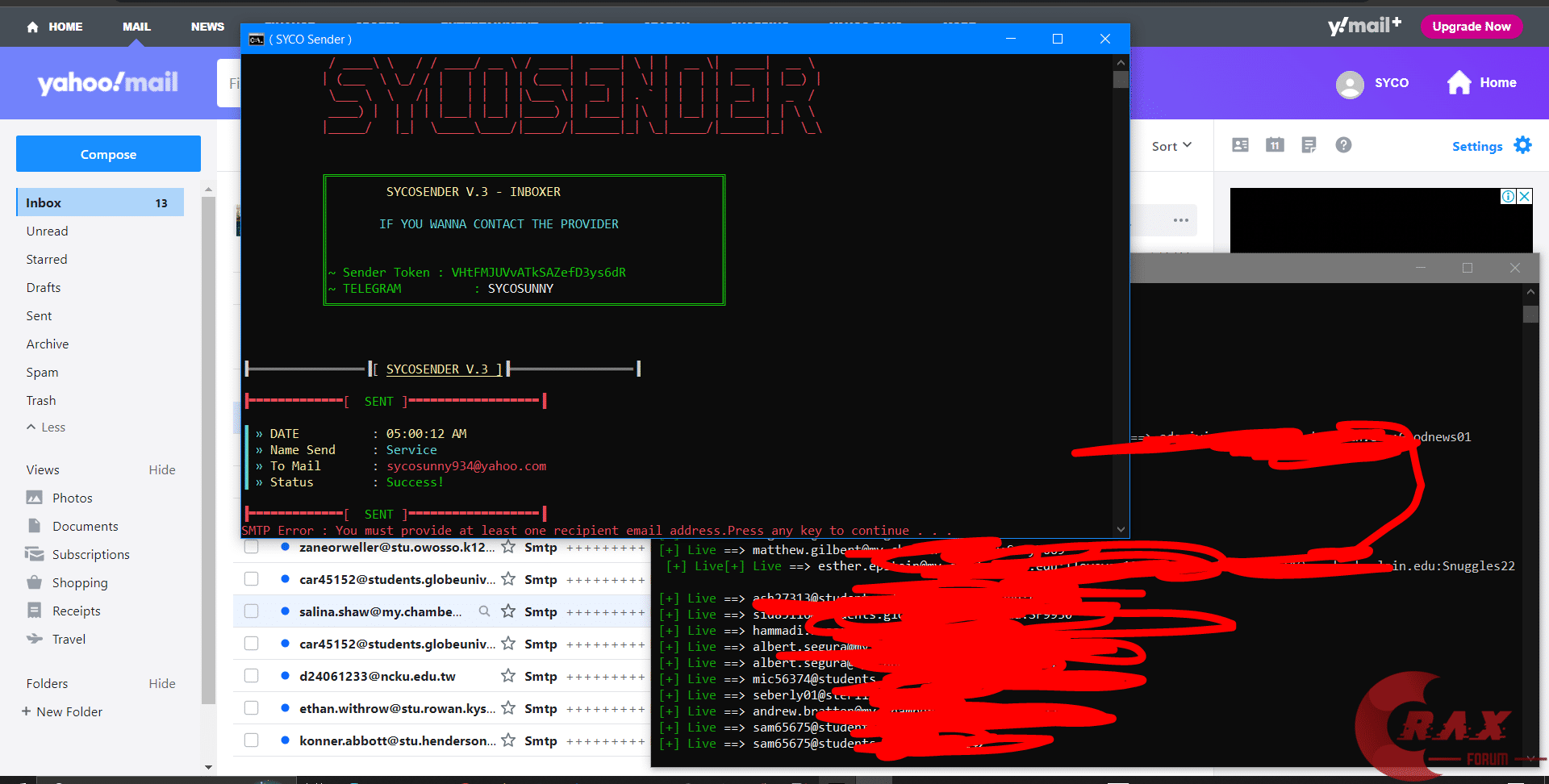Click the search icon in the salina.shaw row

pos(484,611)
